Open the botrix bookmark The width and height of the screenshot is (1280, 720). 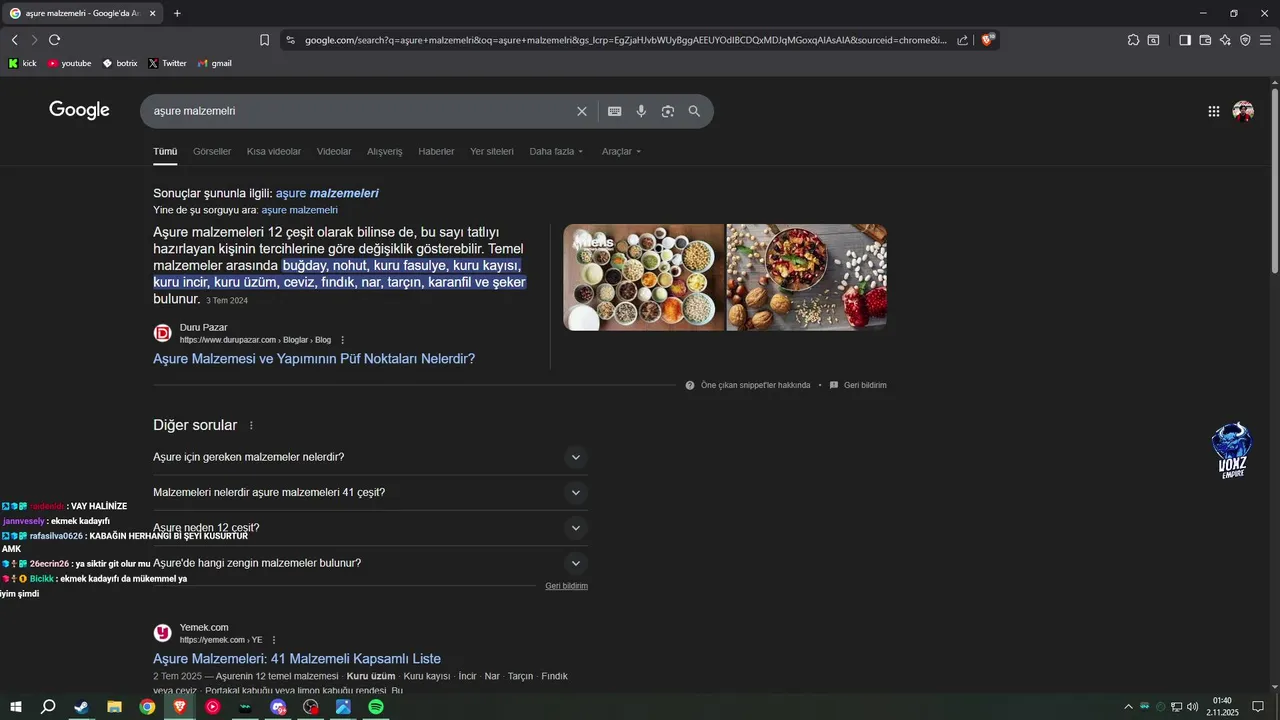coord(120,63)
